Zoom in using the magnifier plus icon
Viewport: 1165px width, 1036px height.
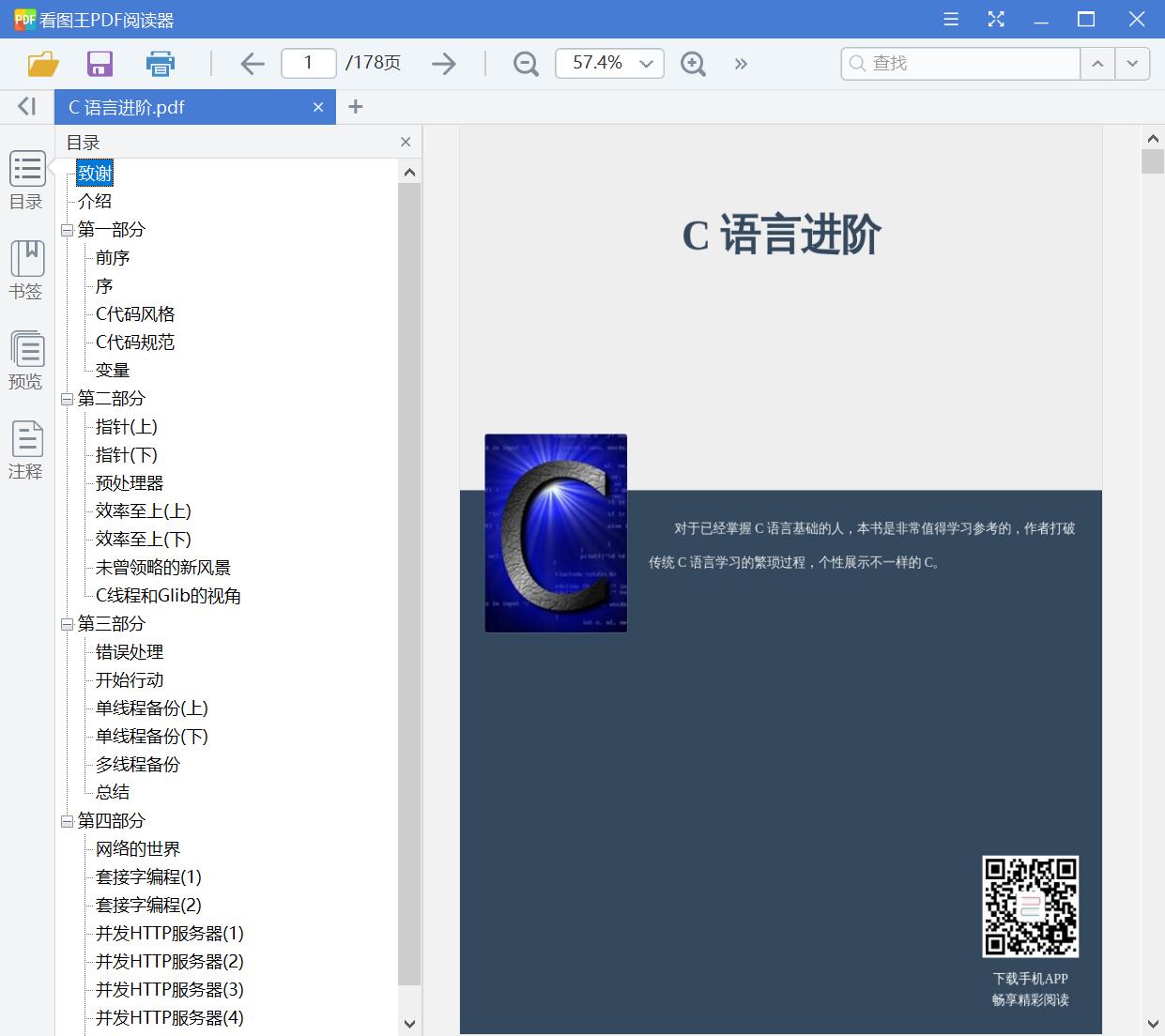coord(693,63)
